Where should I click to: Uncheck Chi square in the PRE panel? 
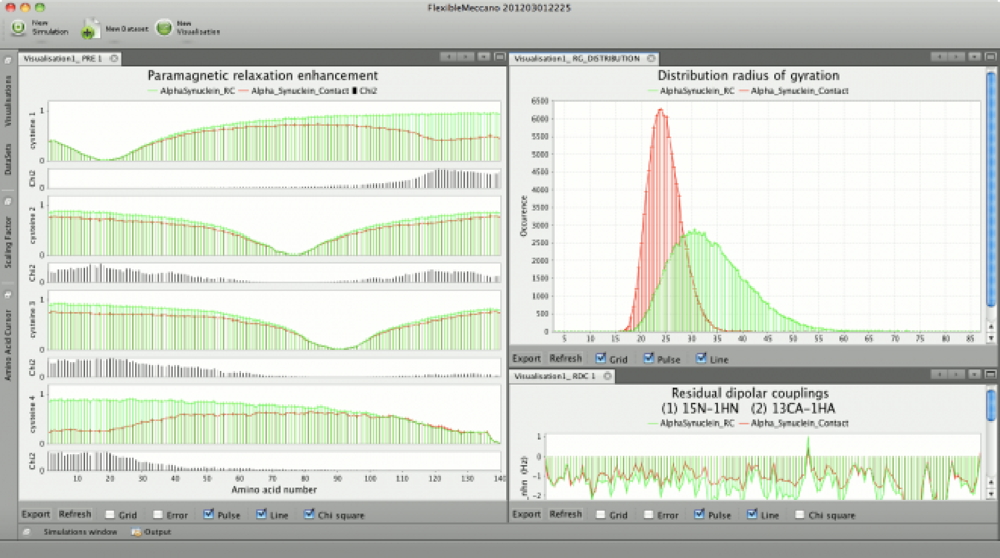[307, 515]
